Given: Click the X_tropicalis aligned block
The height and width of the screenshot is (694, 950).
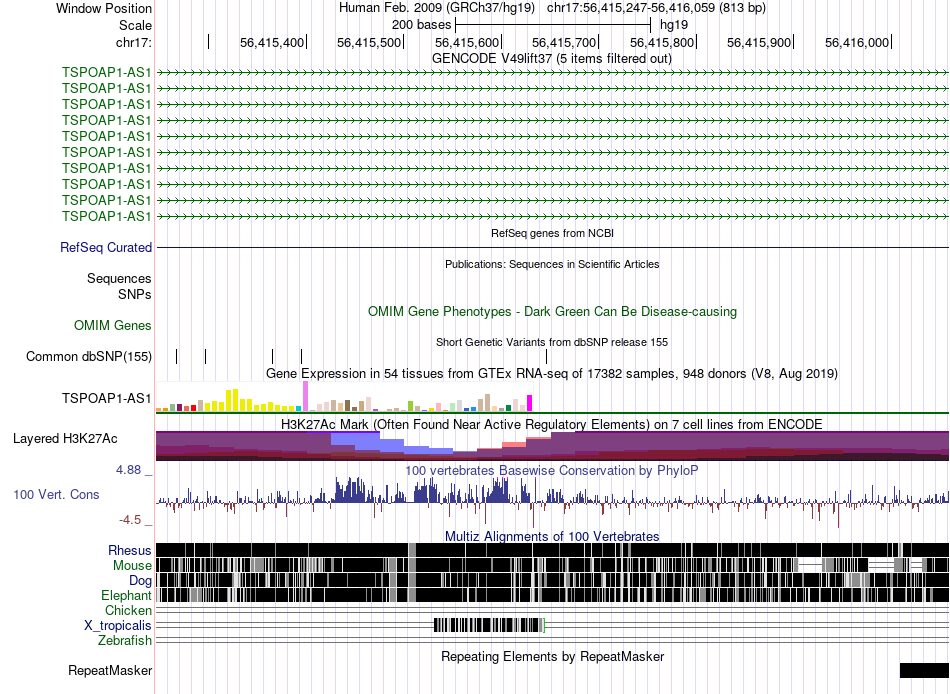Looking at the screenshot, I should (488, 626).
